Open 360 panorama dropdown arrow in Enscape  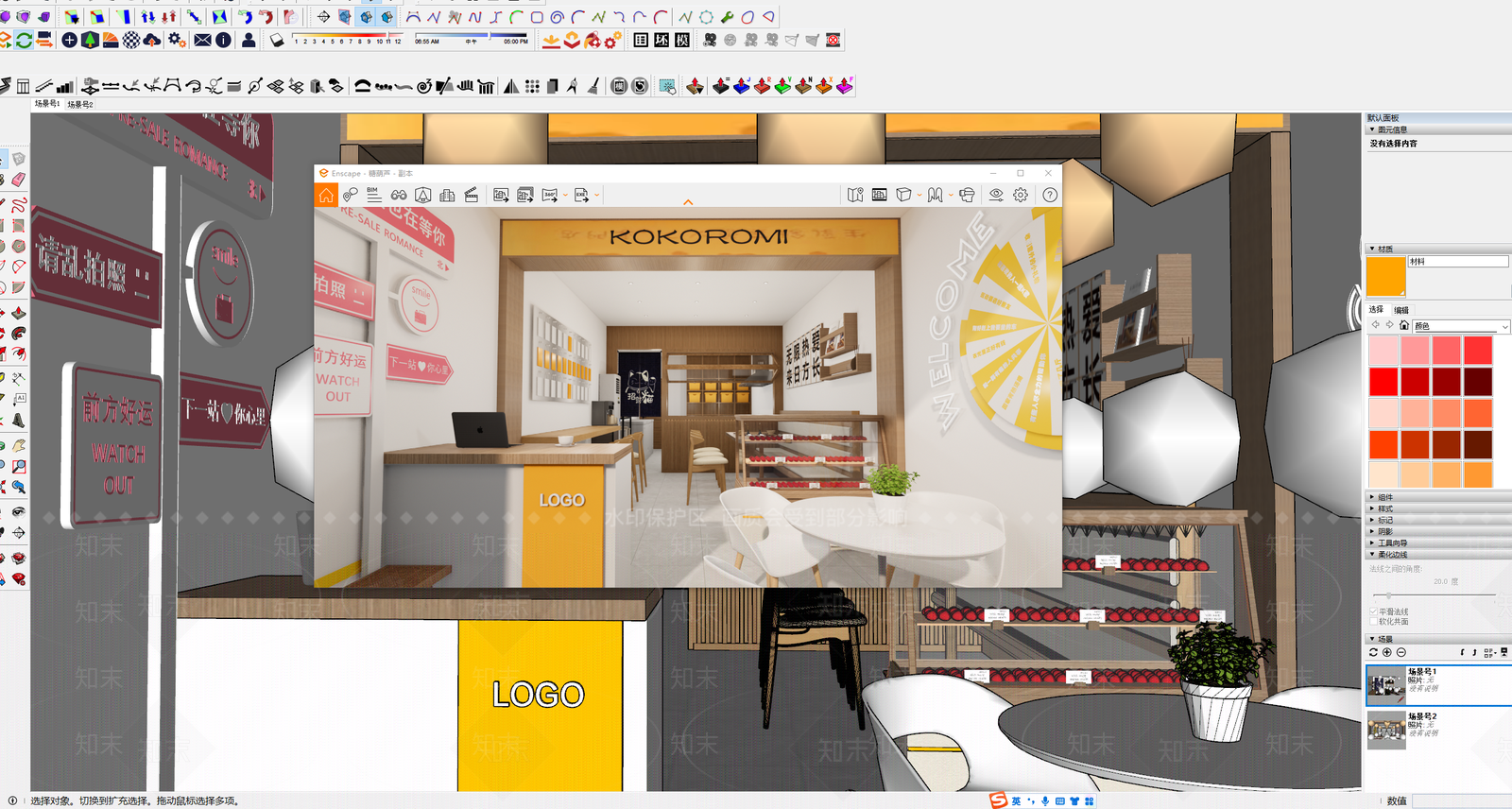click(565, 196)
